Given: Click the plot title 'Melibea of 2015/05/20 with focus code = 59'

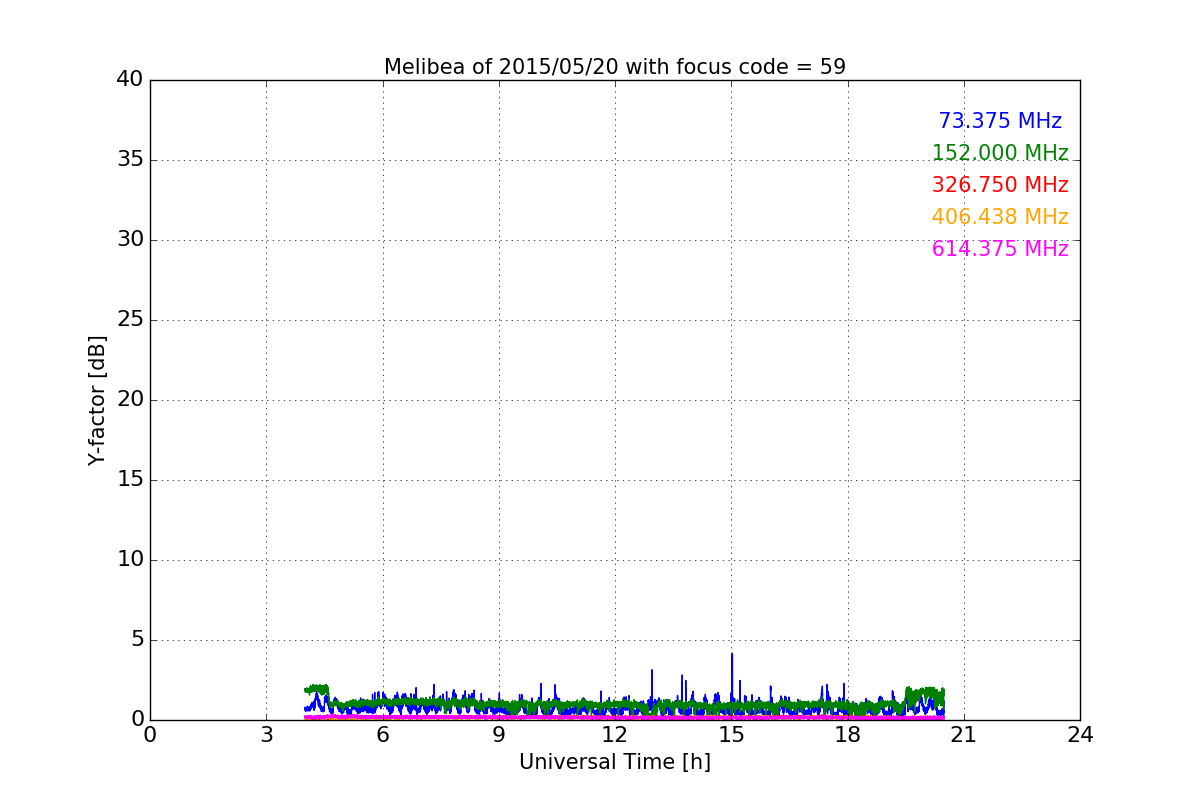Looking at the screenshot, I should tap(615, 67).
